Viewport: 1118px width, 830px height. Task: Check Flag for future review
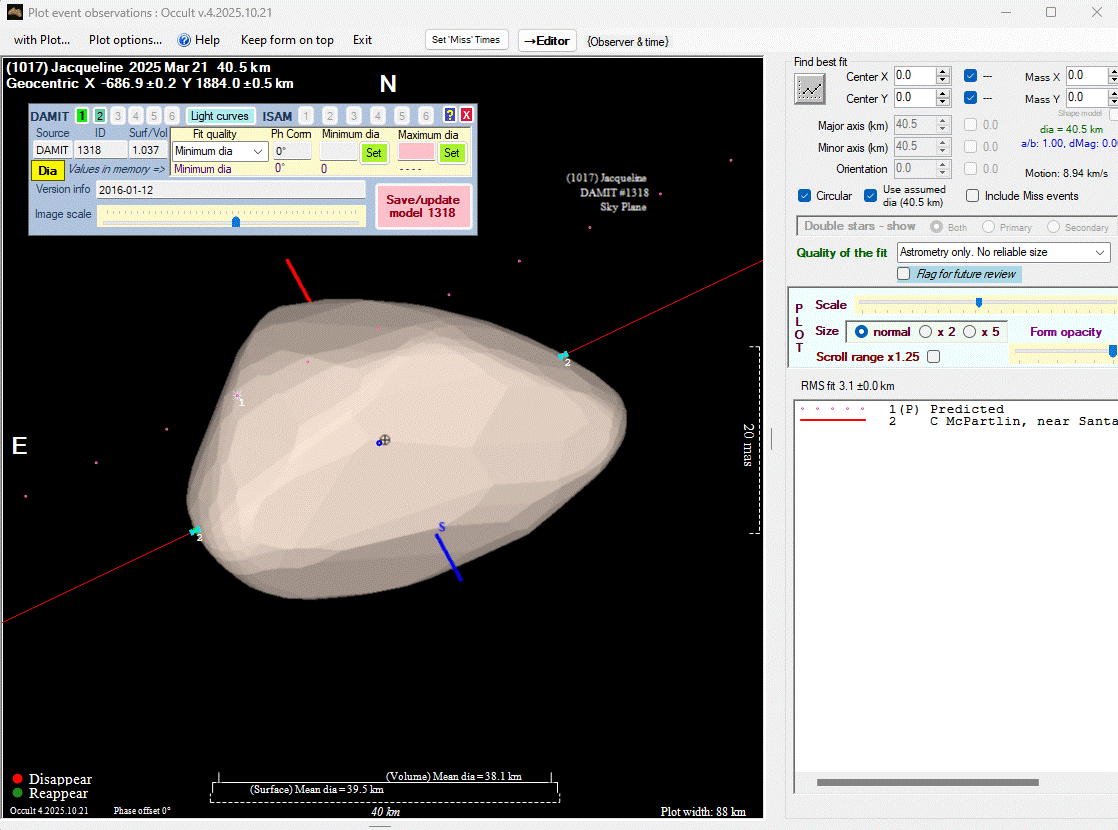[904, 274]
